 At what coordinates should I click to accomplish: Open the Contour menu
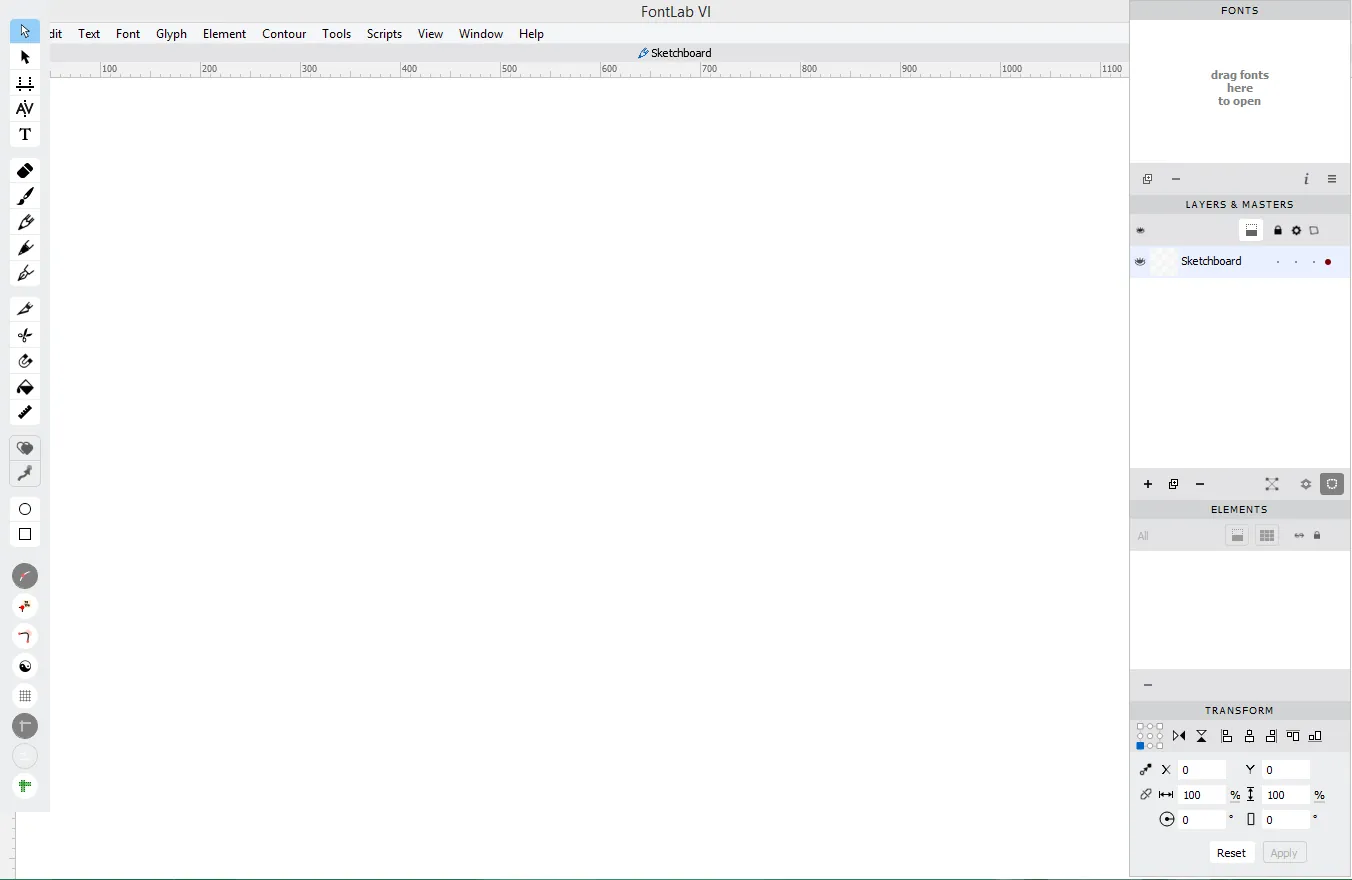pyautogui.click(x=284, y=34)
